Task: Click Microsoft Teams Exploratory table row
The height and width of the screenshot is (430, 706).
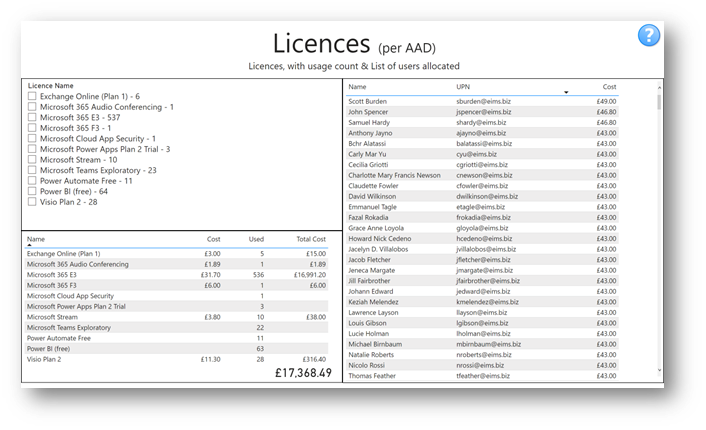Action: pos(176,327)
